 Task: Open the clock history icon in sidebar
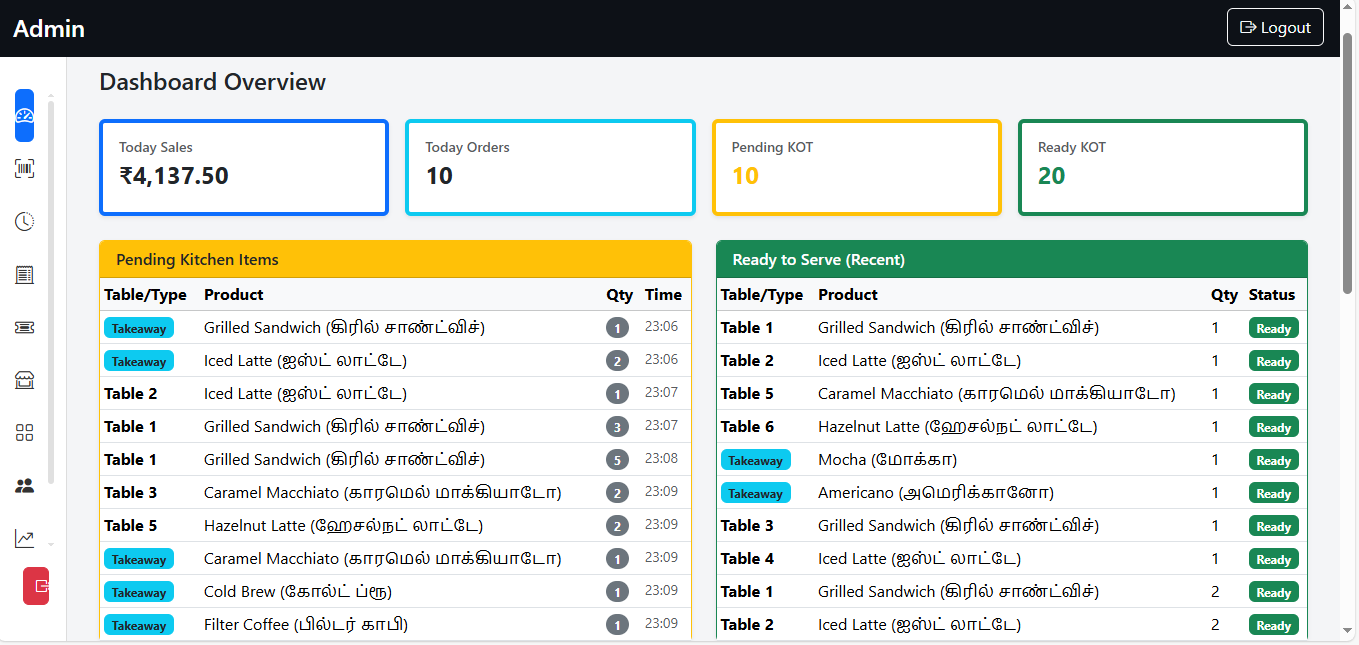pos(24,222)
